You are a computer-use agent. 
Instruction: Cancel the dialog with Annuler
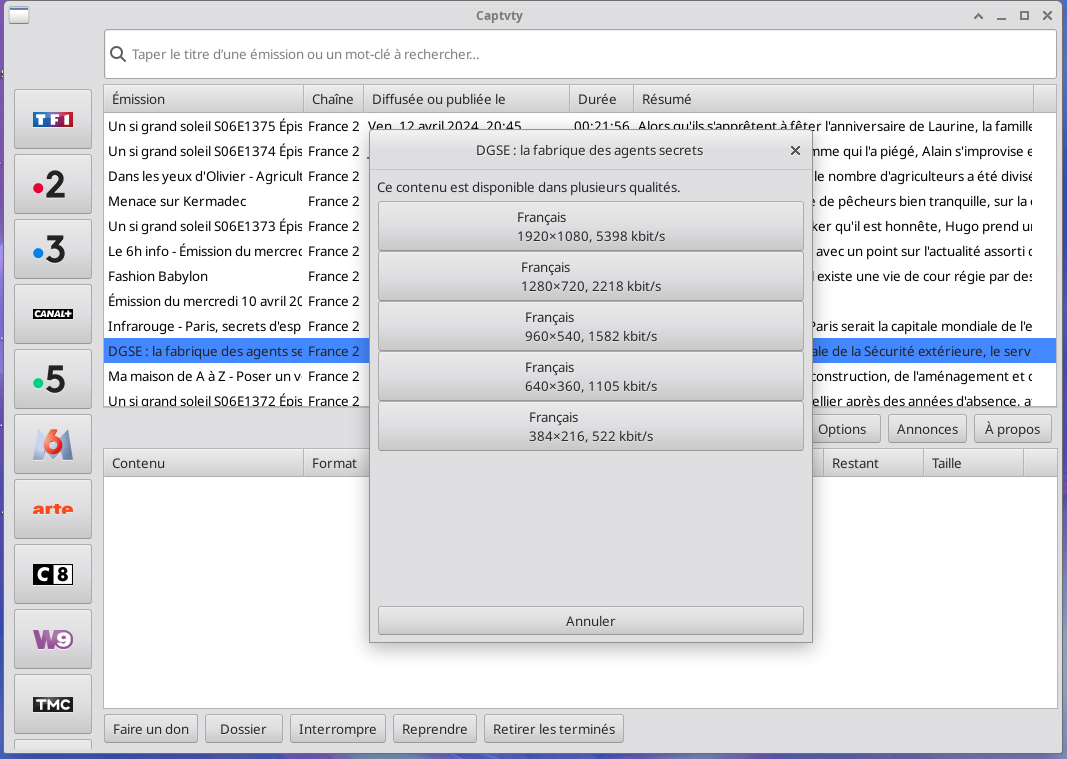pos(590,621)
